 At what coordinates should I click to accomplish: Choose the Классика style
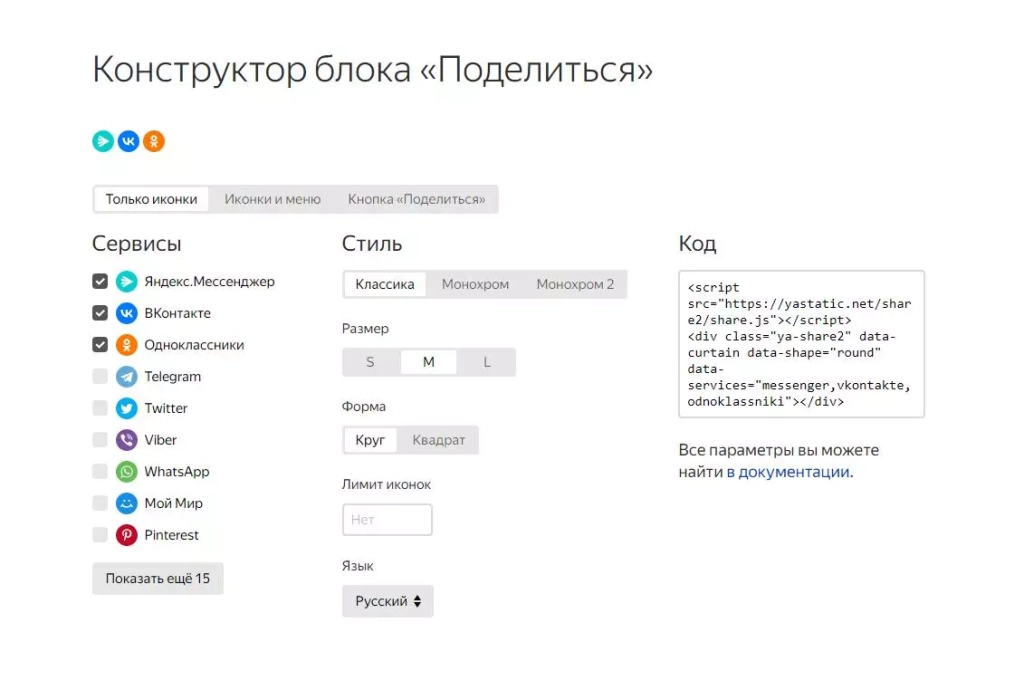pyautogui.click(x=385, y=284)
